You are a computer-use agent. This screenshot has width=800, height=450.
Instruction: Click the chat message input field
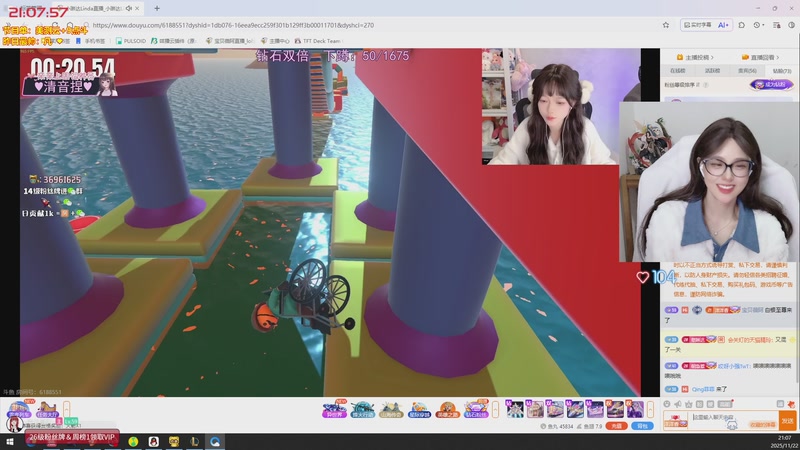click(x=735, y=419)
